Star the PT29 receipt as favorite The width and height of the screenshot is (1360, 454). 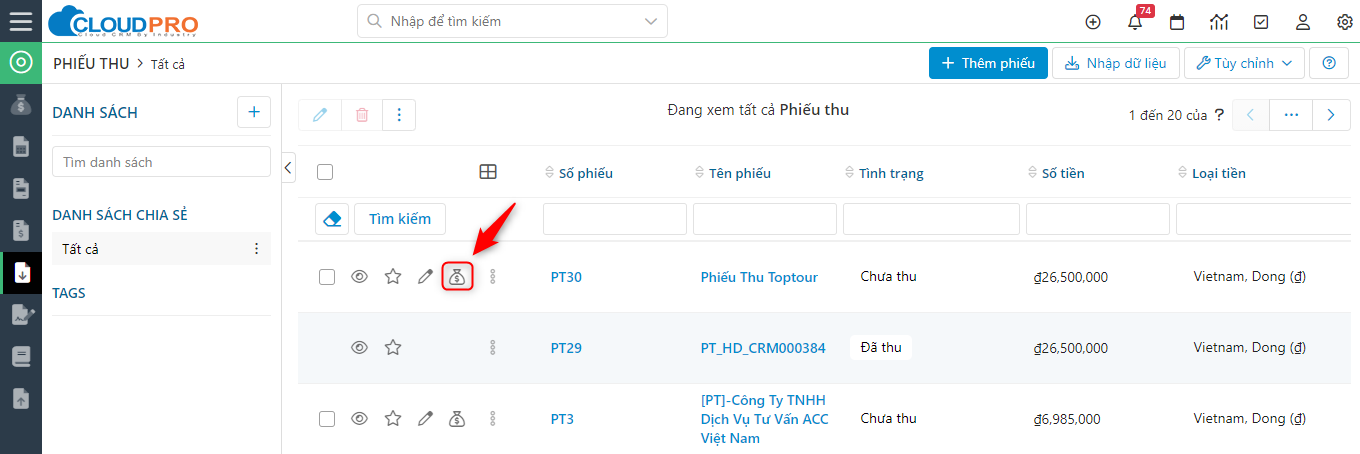(x=393, y=348)
